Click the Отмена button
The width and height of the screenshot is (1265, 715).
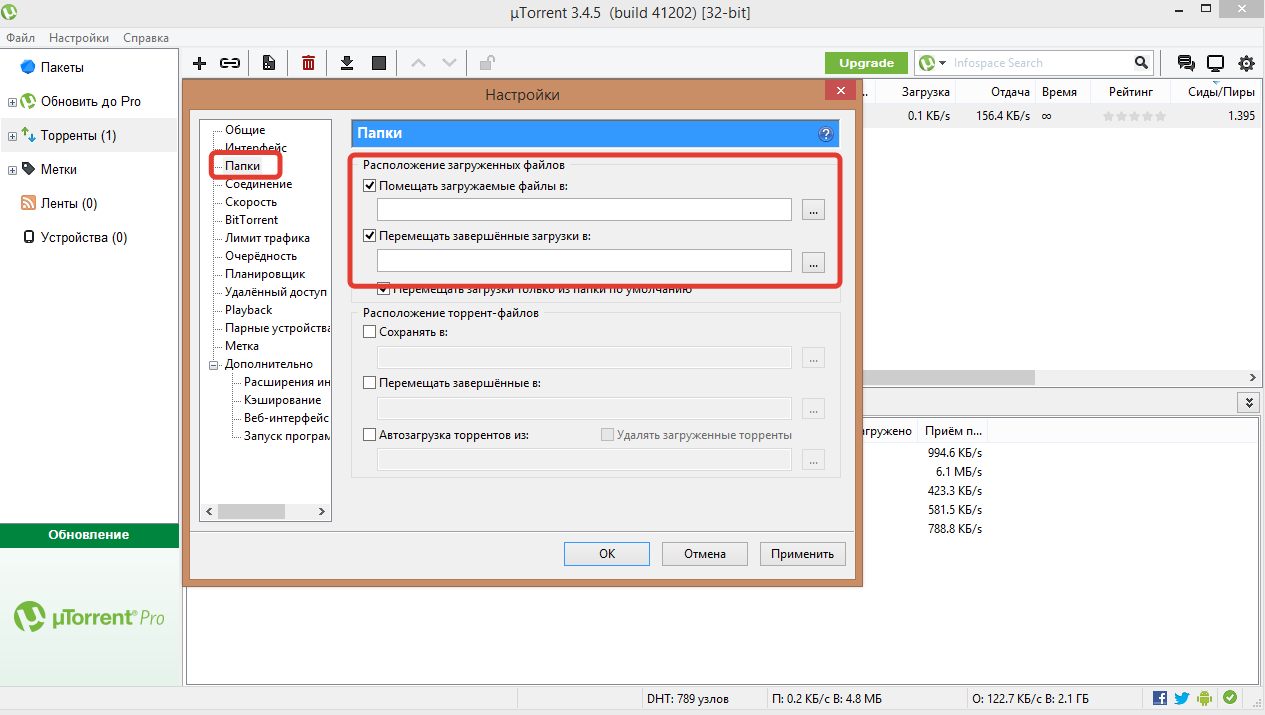coord(704,554)
